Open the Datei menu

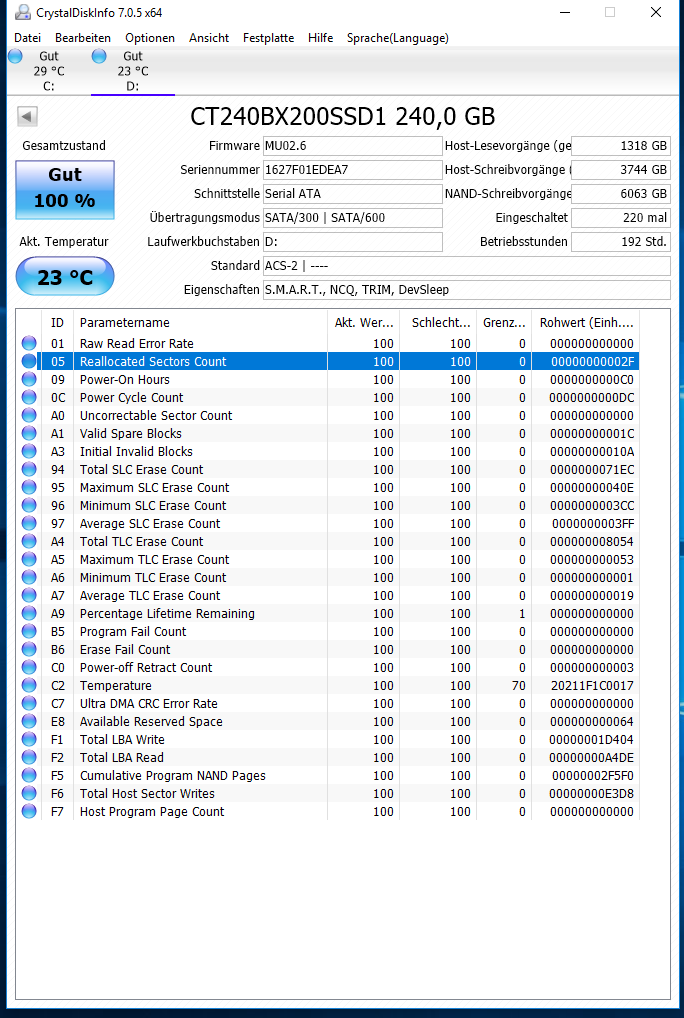click(x=27, y=38)
